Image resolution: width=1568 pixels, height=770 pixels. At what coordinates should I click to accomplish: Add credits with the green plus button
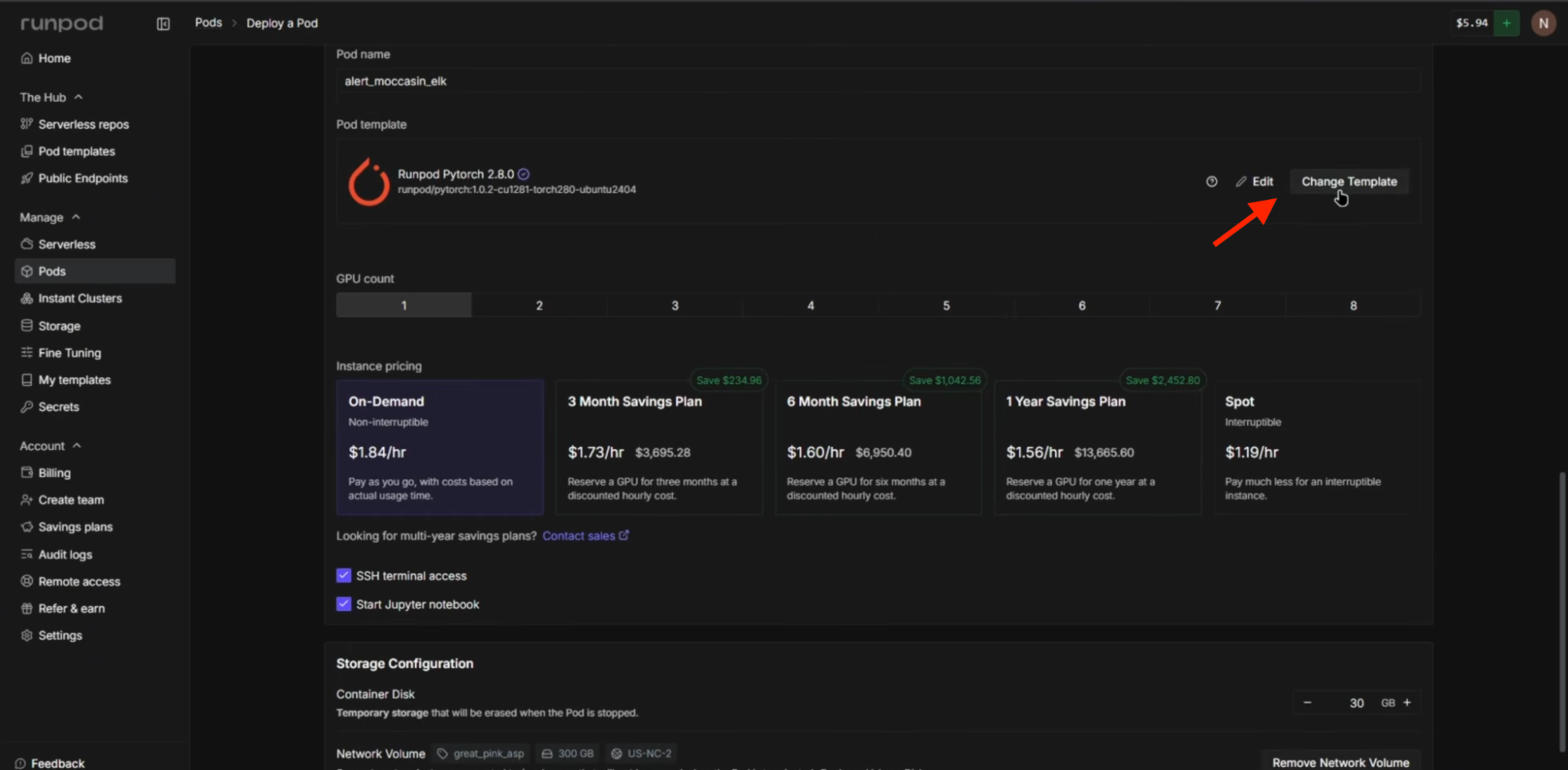pos(1507,24)
